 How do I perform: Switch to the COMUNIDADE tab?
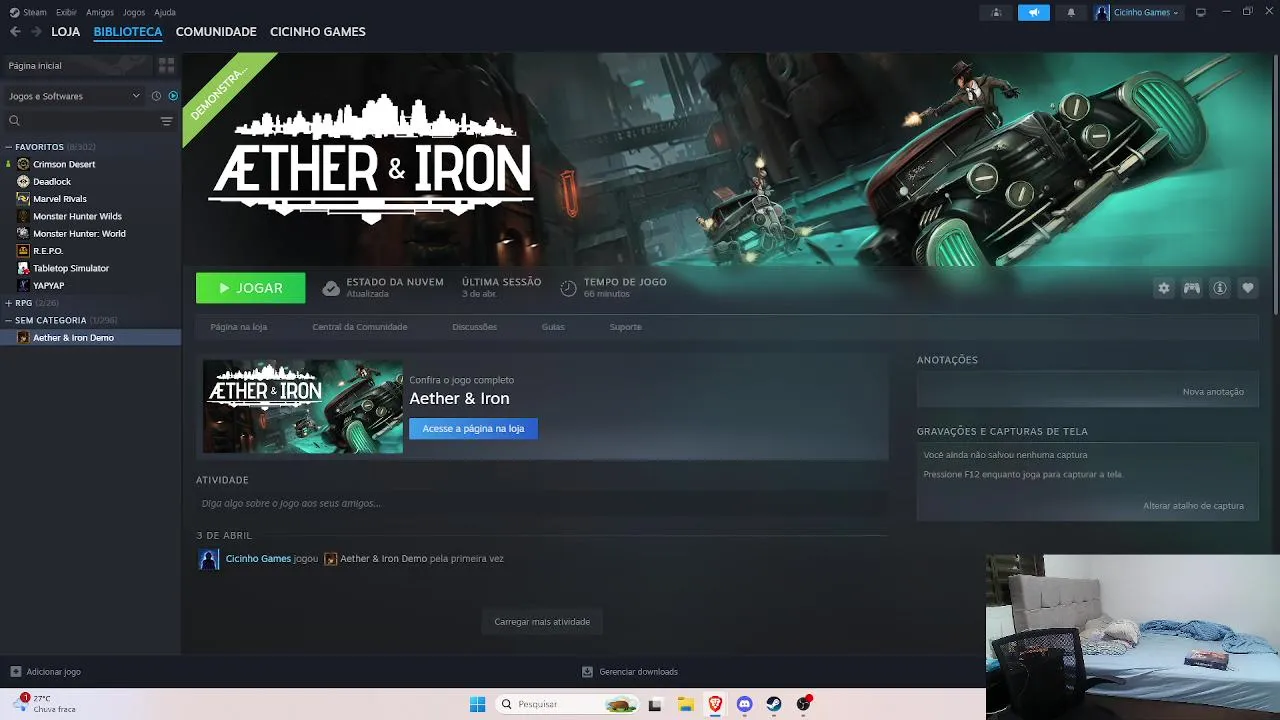(x=216, y=32)
